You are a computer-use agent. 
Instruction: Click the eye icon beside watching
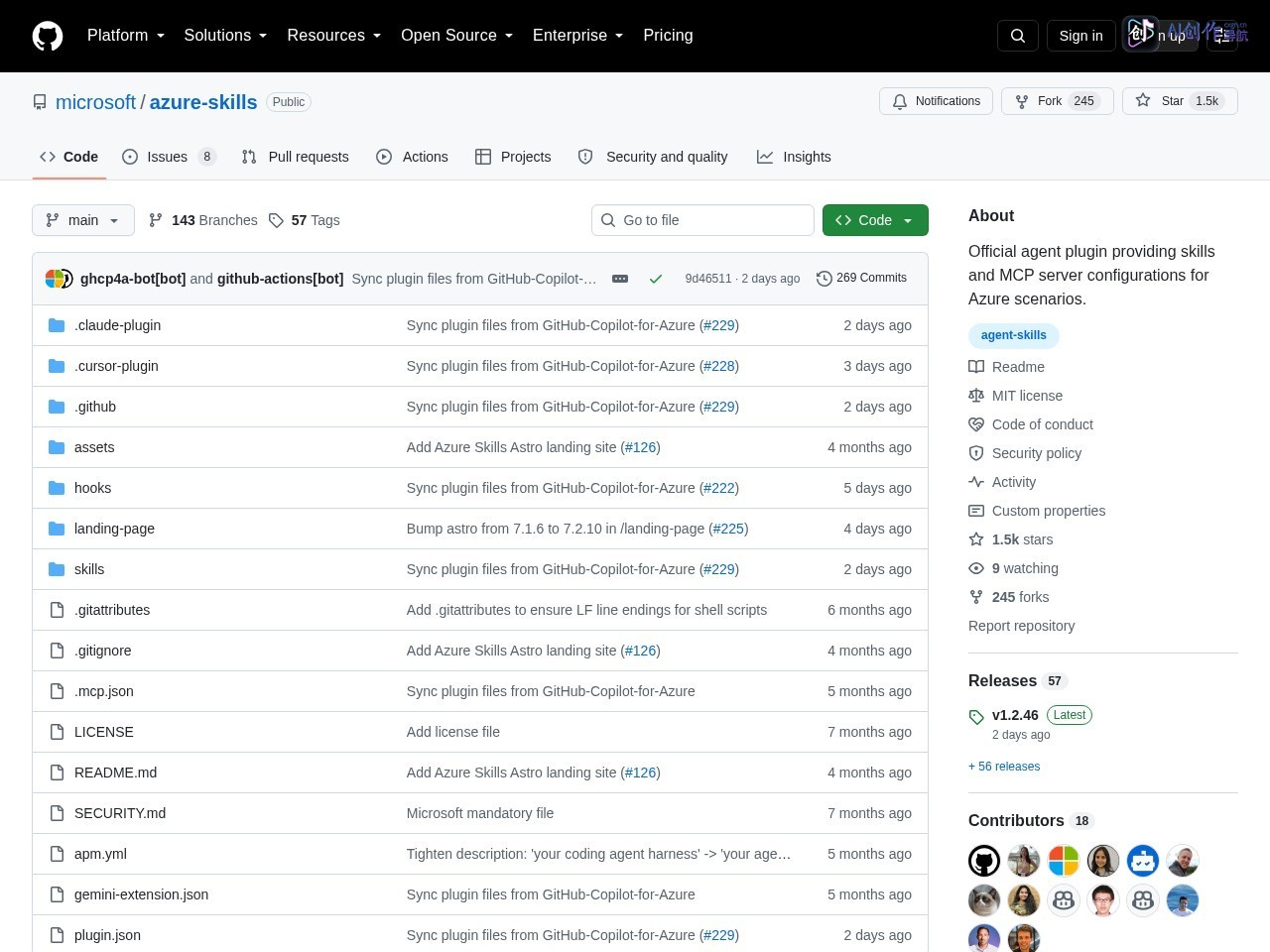[x=976, y=568]
